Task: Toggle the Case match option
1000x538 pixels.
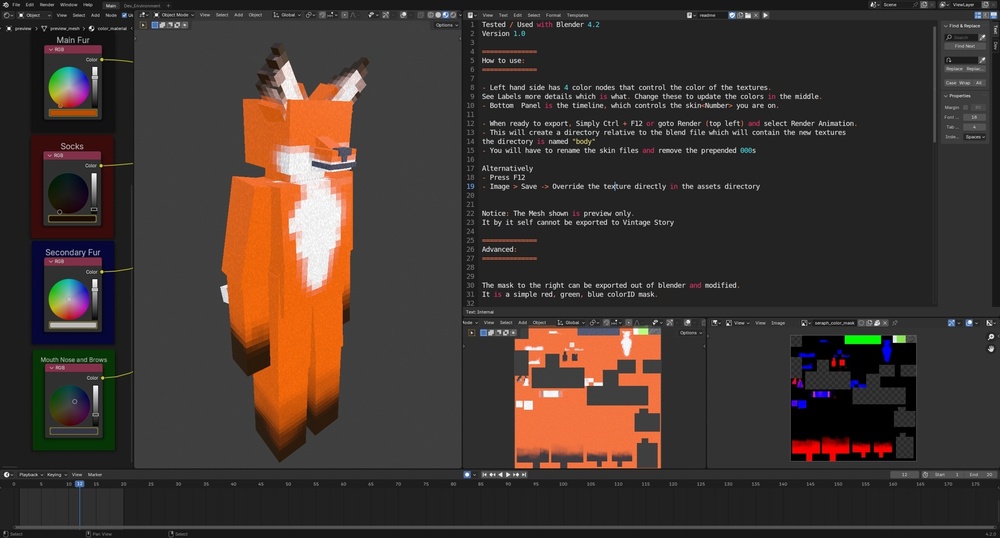Action: [x=951, y=82]
